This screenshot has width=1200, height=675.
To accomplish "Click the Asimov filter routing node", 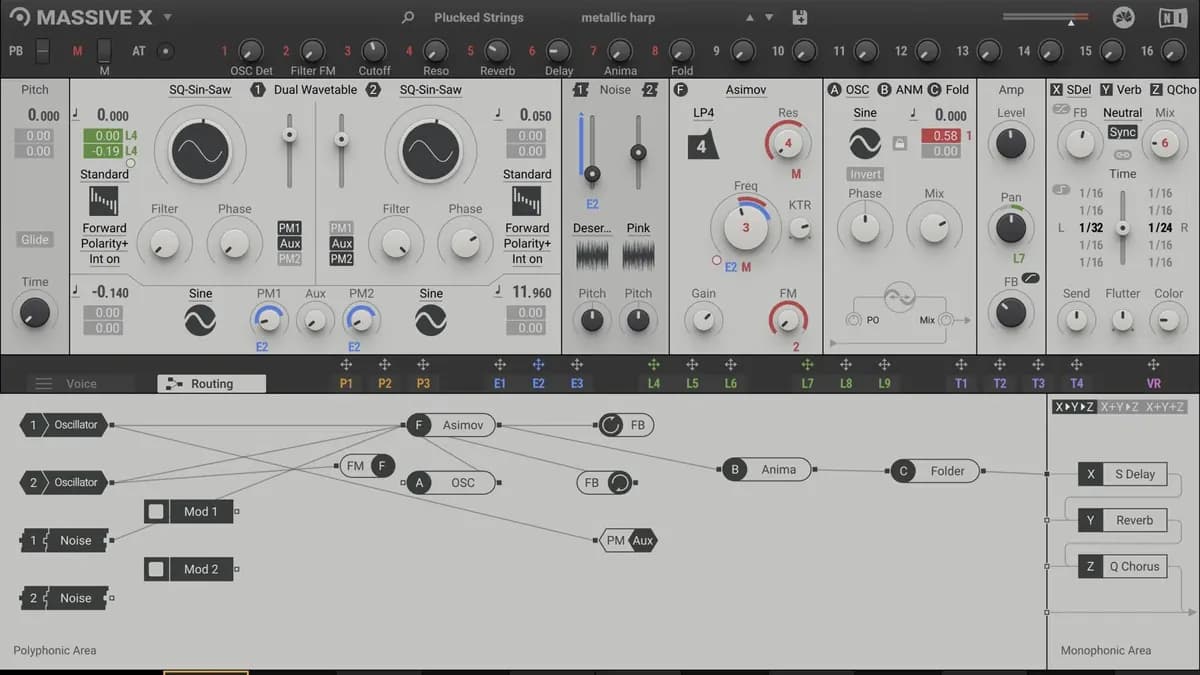I will 453,425.
